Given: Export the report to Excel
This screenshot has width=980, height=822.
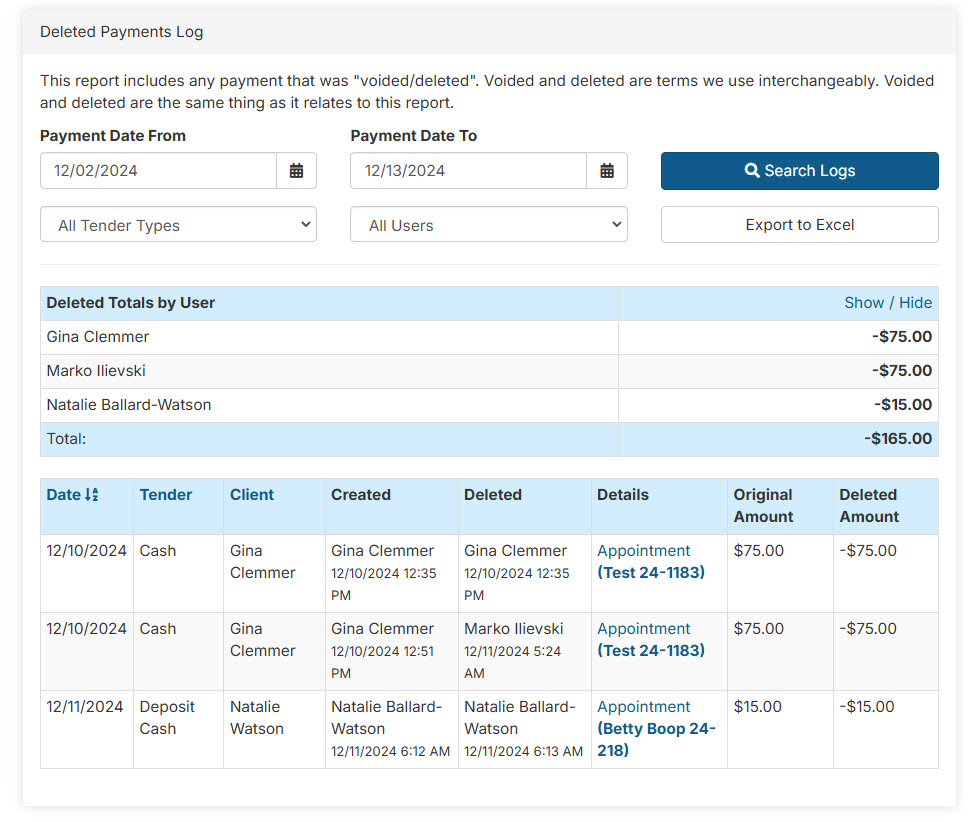Looking at the screenshot, I should 799,225.
